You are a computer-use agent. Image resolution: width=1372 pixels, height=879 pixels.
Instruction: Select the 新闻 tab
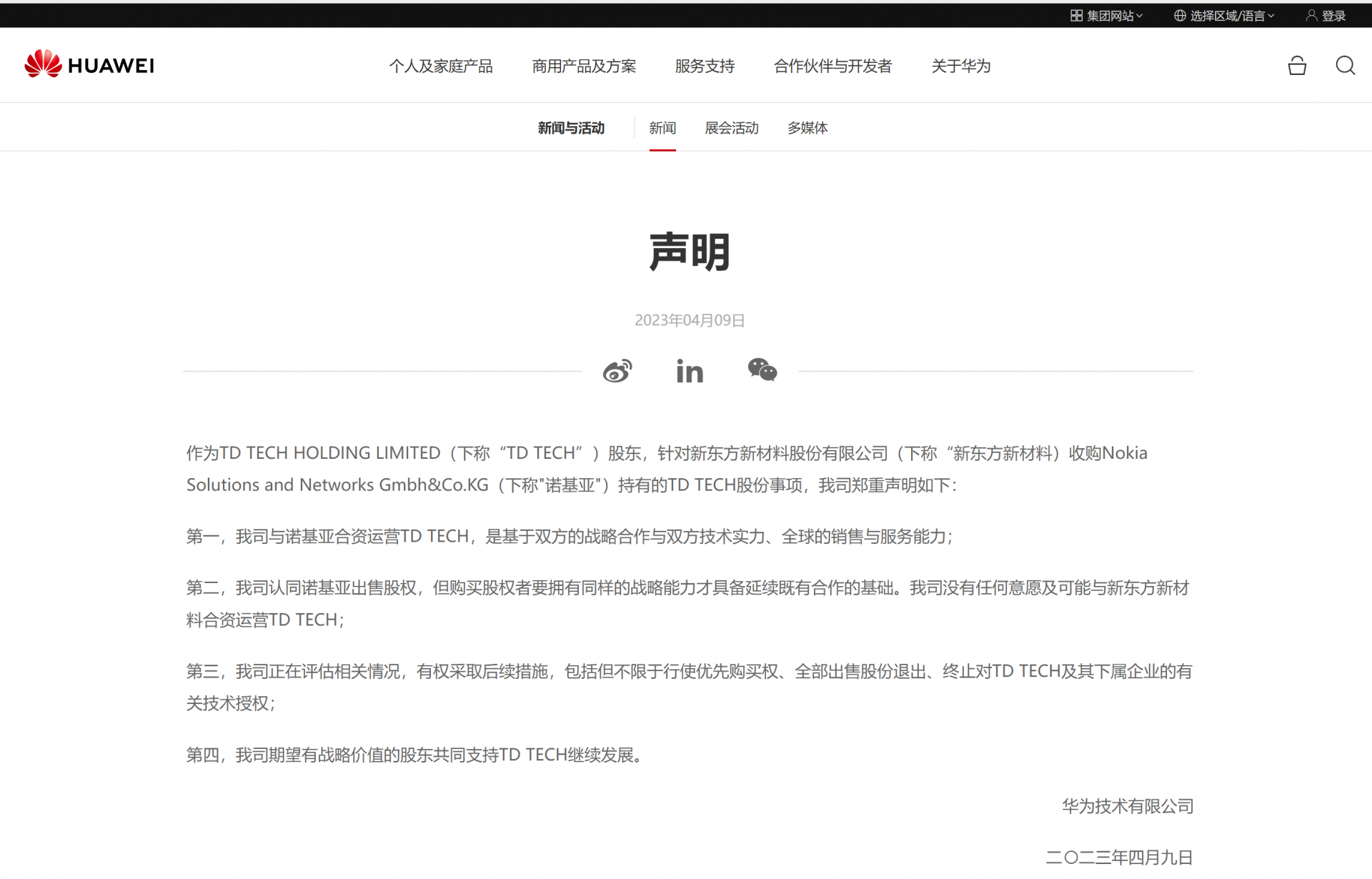click(662, 128)
